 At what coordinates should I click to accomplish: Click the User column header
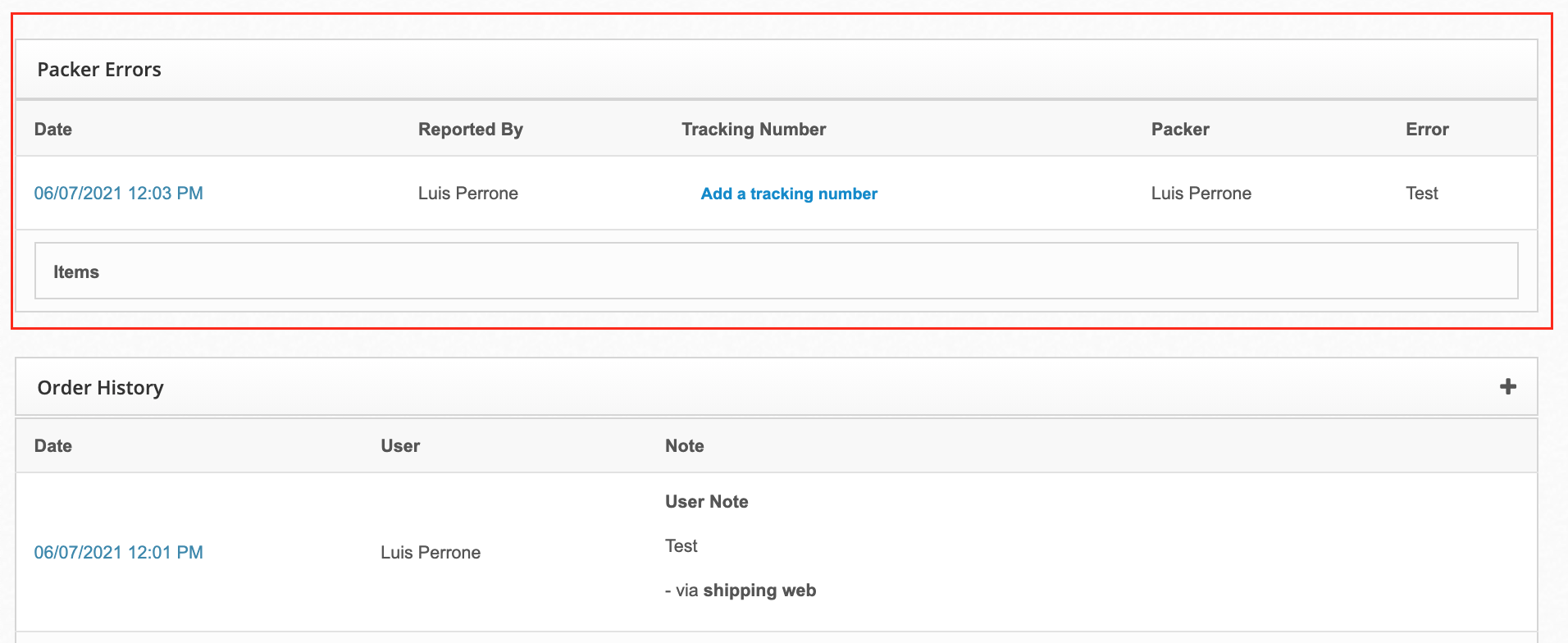point(400,446)
